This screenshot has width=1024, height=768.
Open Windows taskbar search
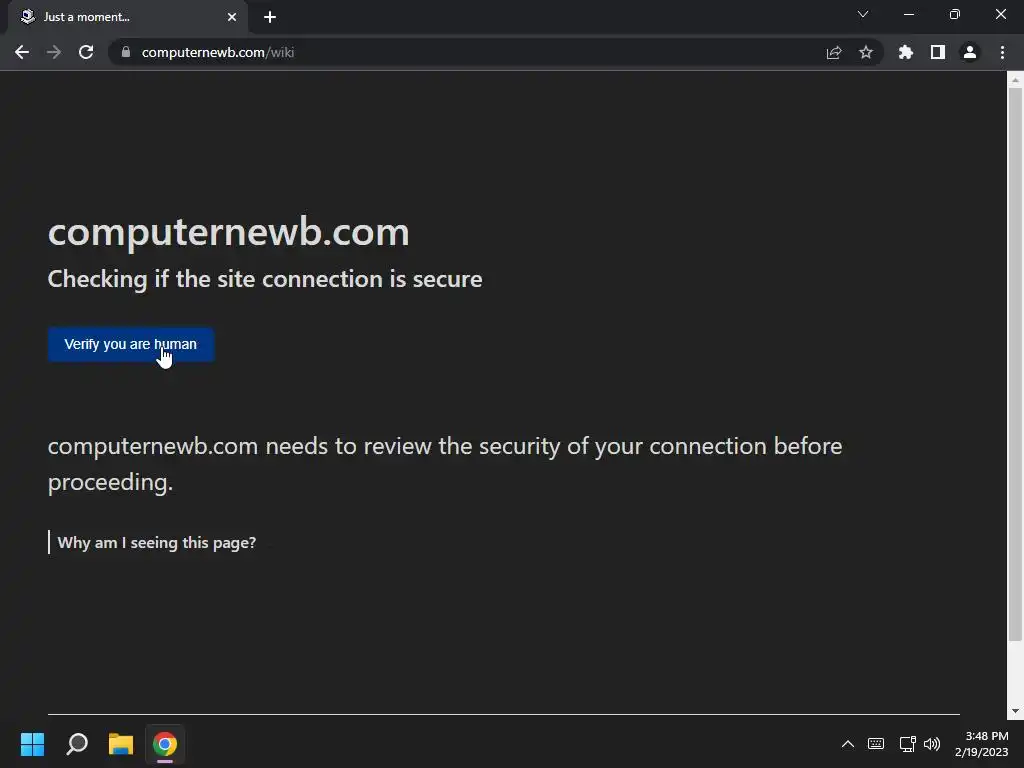[x=77, y=744]
